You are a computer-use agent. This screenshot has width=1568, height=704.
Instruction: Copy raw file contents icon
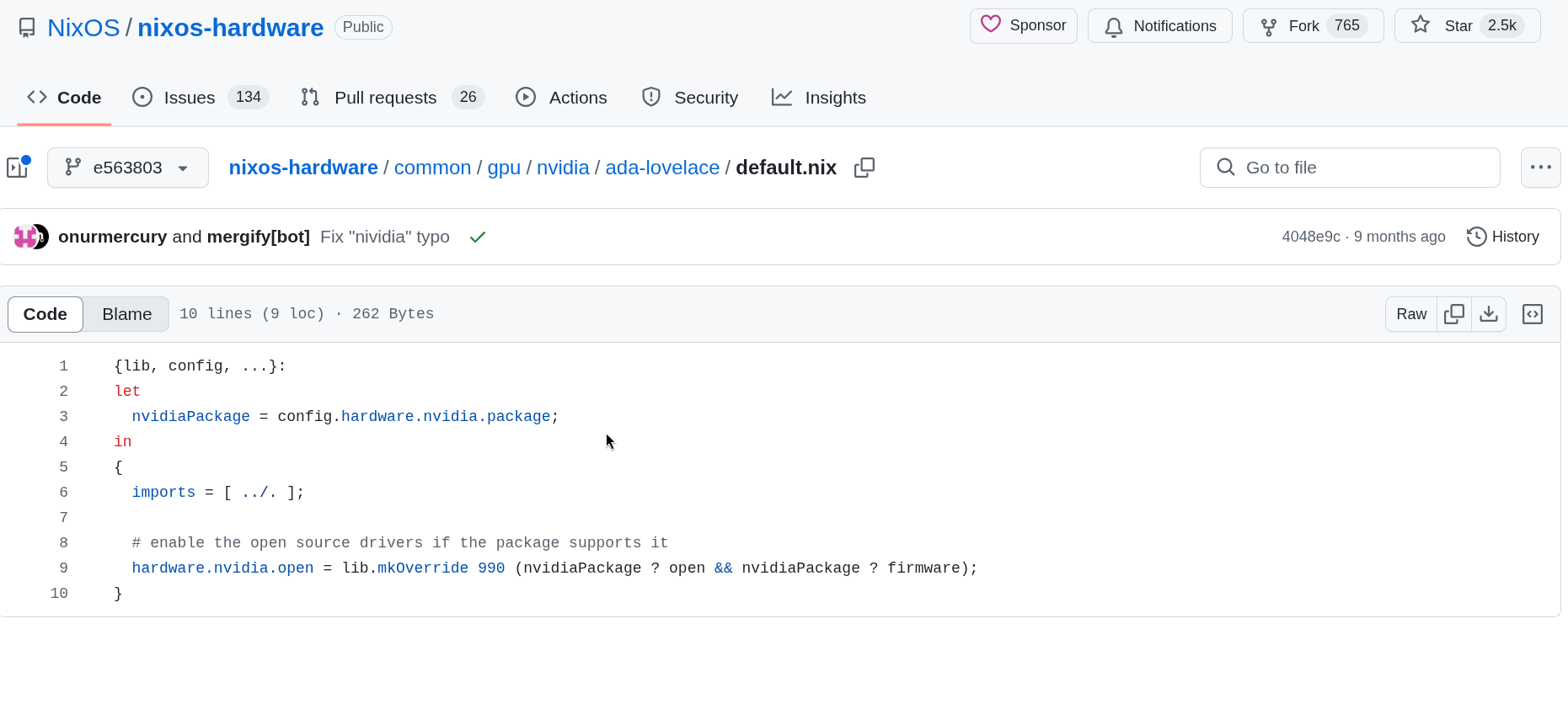[1453, 314]
